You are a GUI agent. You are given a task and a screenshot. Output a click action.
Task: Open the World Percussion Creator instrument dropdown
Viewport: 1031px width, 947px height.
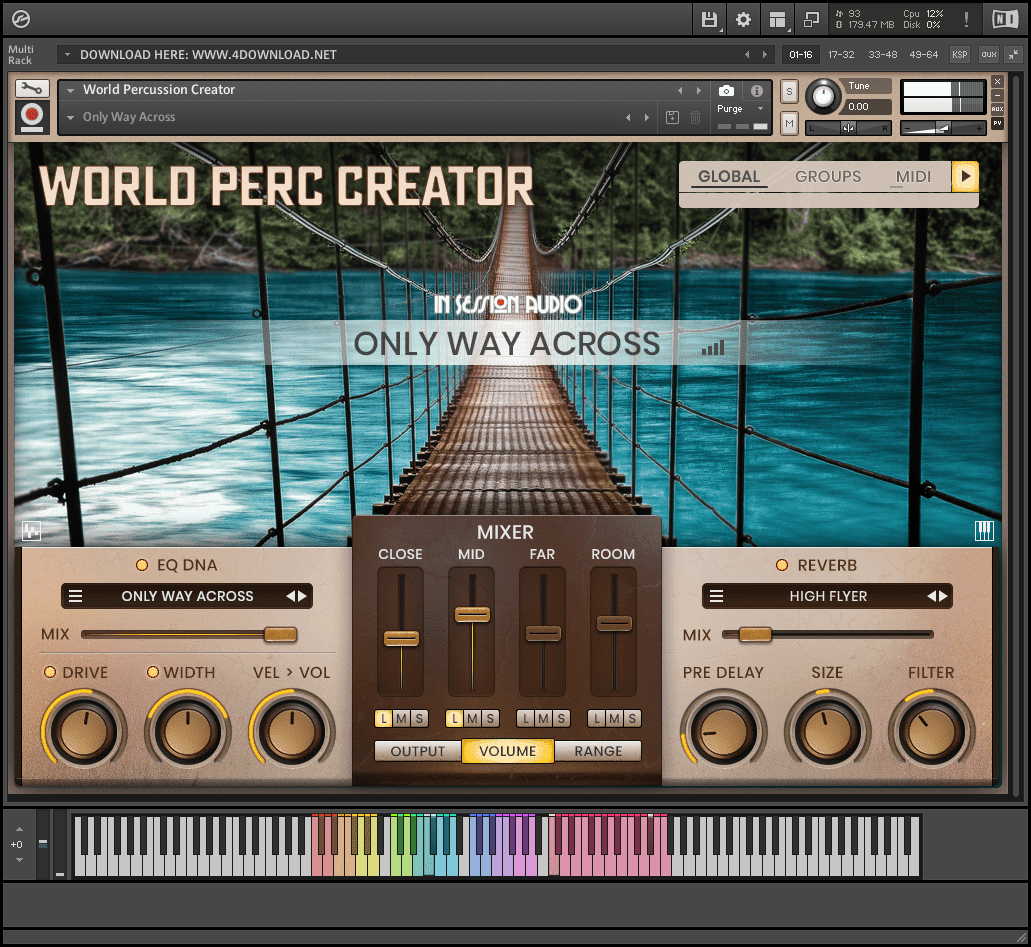tap(70, 90)
